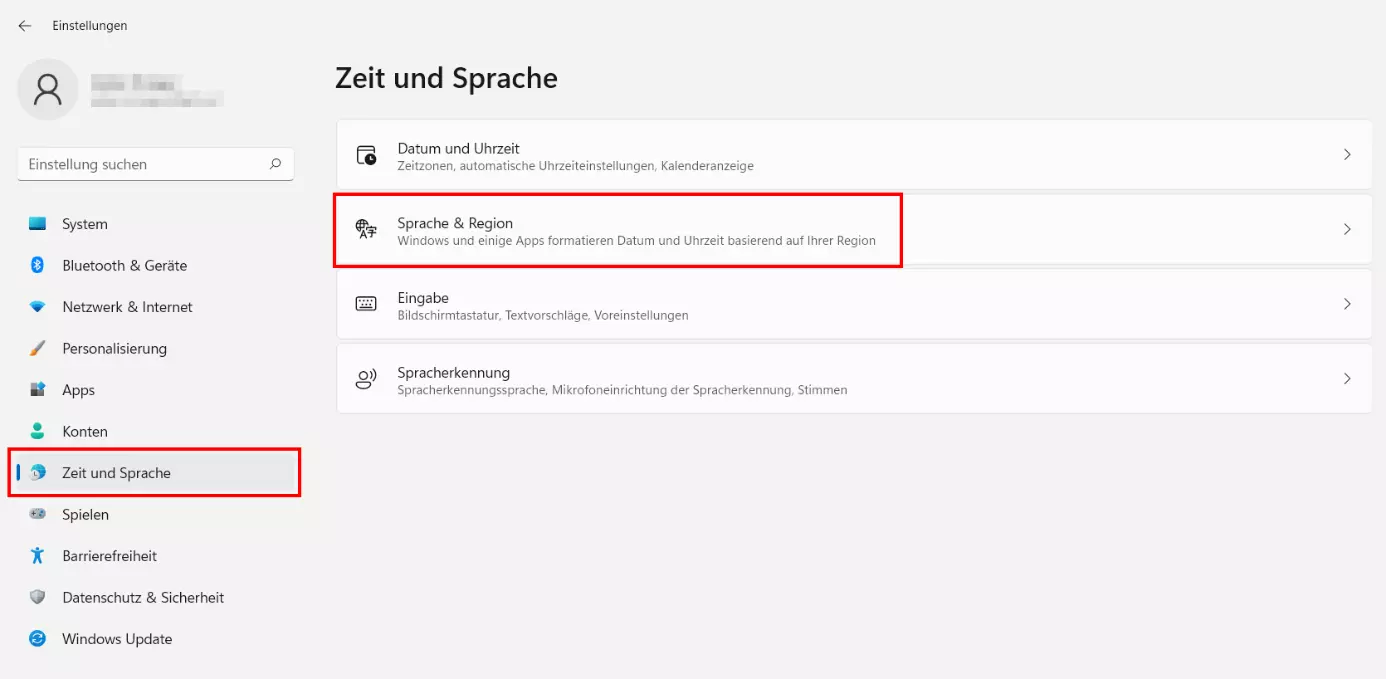Viewport: 1386px width, 679px height.
Task: Click the Personalisierung brush icon
Action: point(38,348)
